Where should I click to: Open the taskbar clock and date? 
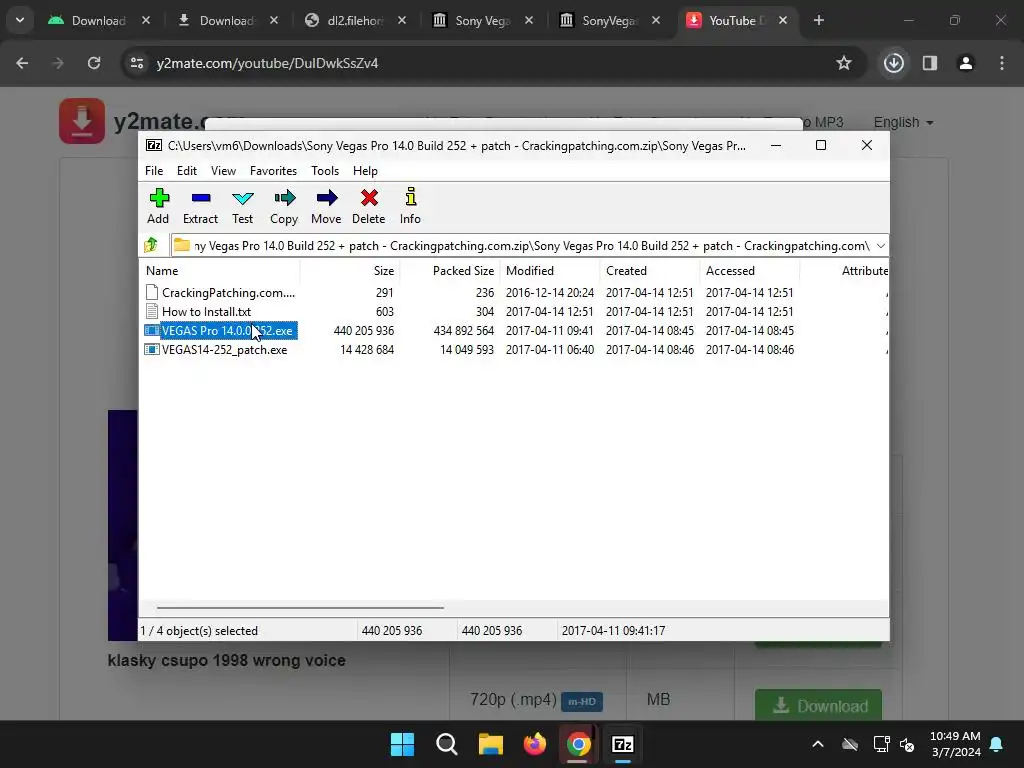955,744
